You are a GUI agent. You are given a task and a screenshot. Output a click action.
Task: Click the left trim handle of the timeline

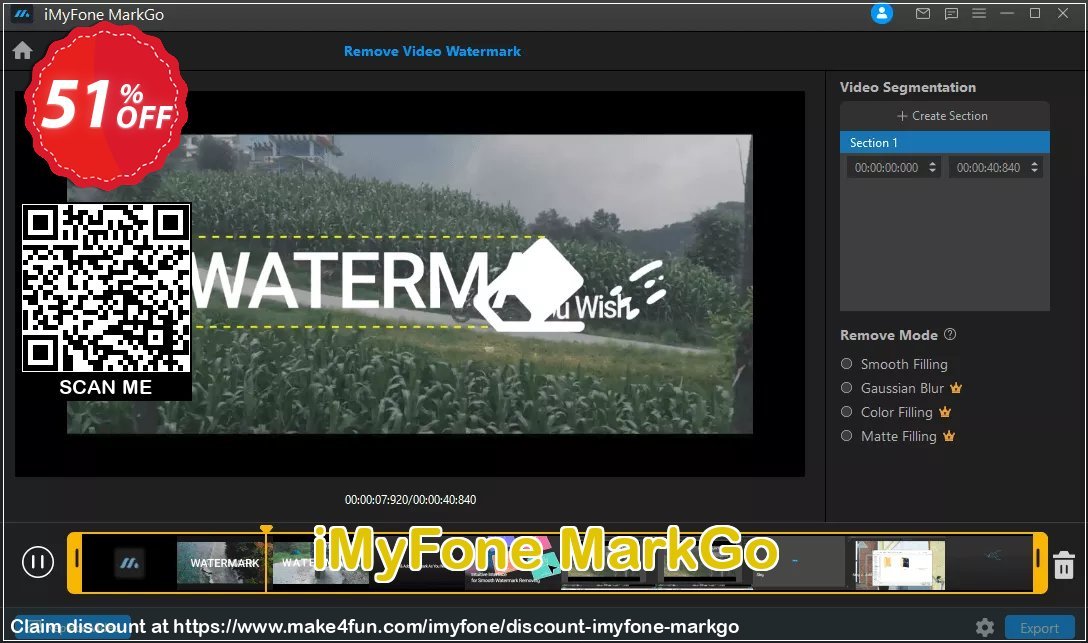(75, 563)
